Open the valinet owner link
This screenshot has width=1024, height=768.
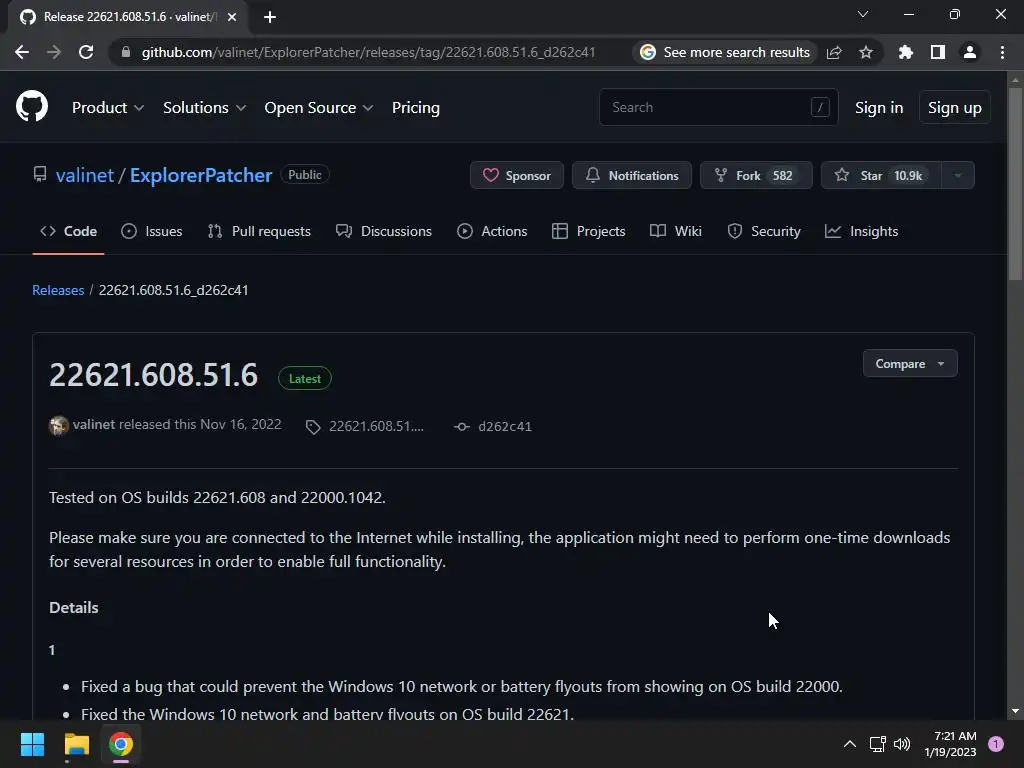pyautogui.click(x=85, y=175)
